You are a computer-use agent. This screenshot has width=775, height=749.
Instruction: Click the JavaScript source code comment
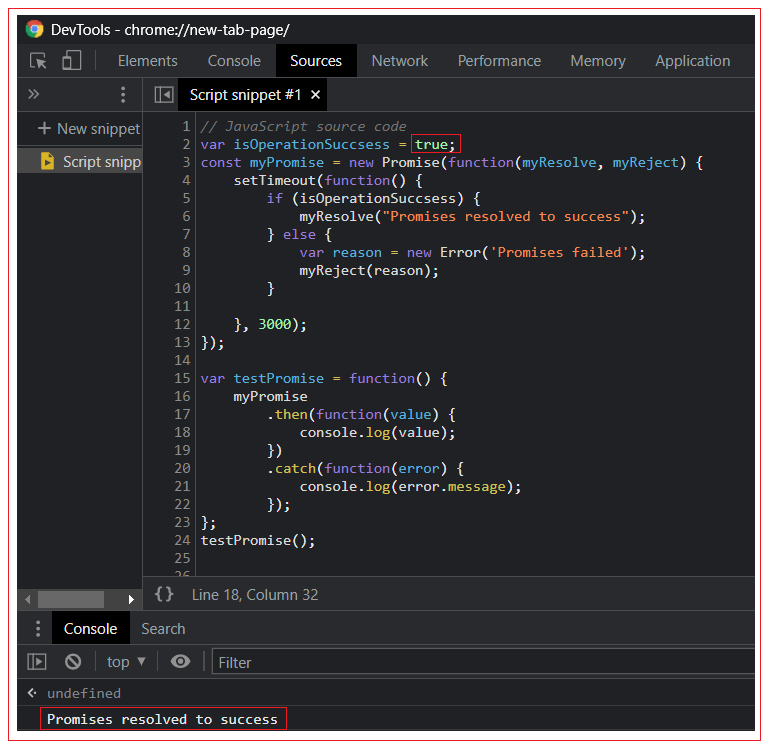tap(303, 127)
